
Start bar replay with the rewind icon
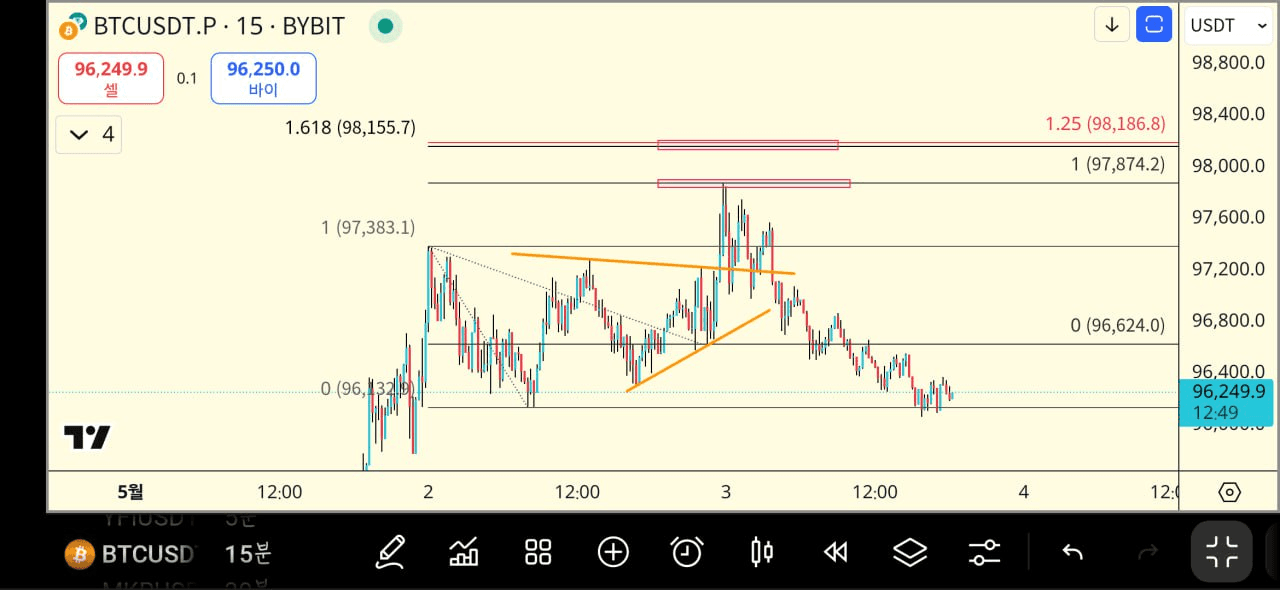coord(836,552)
